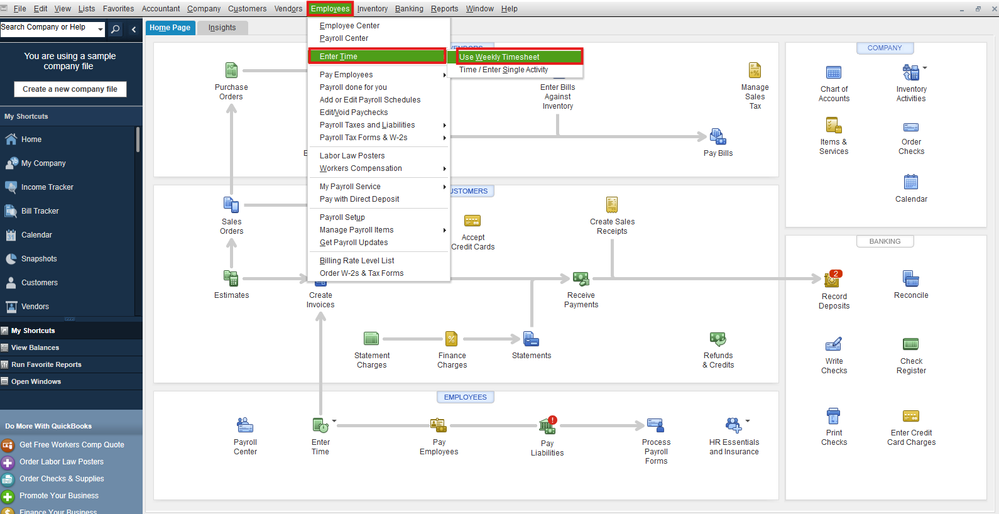Open the Estimates icon

point(231,278)
